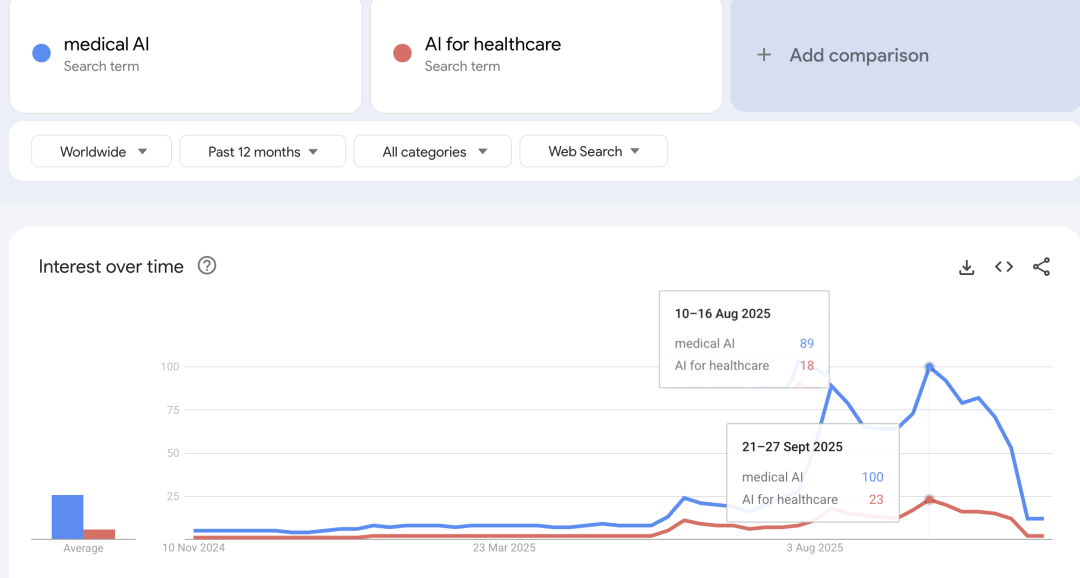Open the embed code icon
Image resolution: width=1080 pixels, height=578 pixels.
[x=1004, y=267]
